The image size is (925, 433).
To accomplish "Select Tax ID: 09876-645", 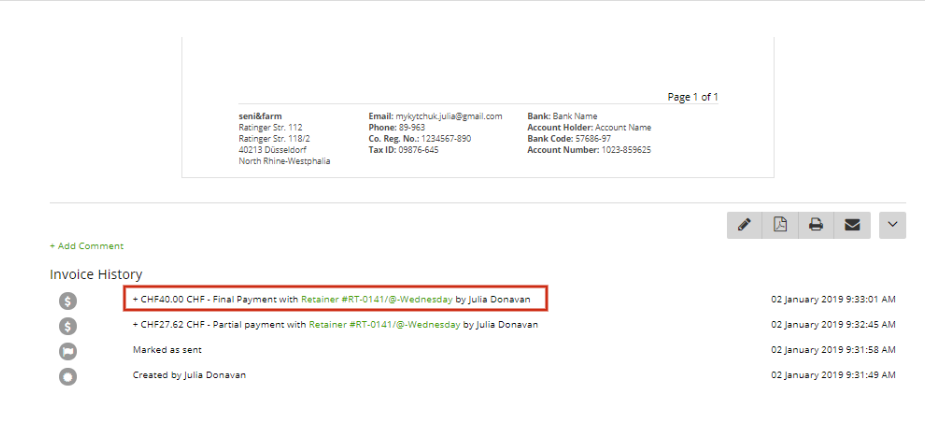I will click(x=404, y=150).
